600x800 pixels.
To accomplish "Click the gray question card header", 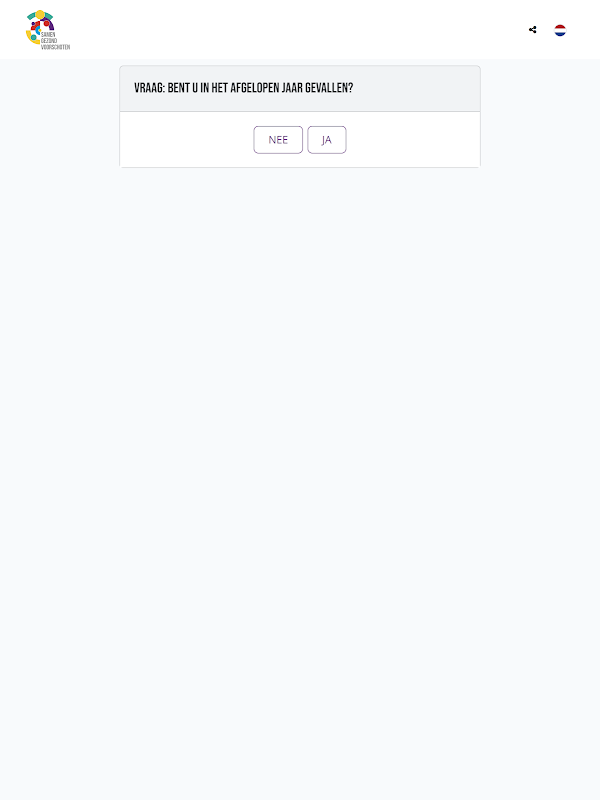I will [x=300, y=88].
